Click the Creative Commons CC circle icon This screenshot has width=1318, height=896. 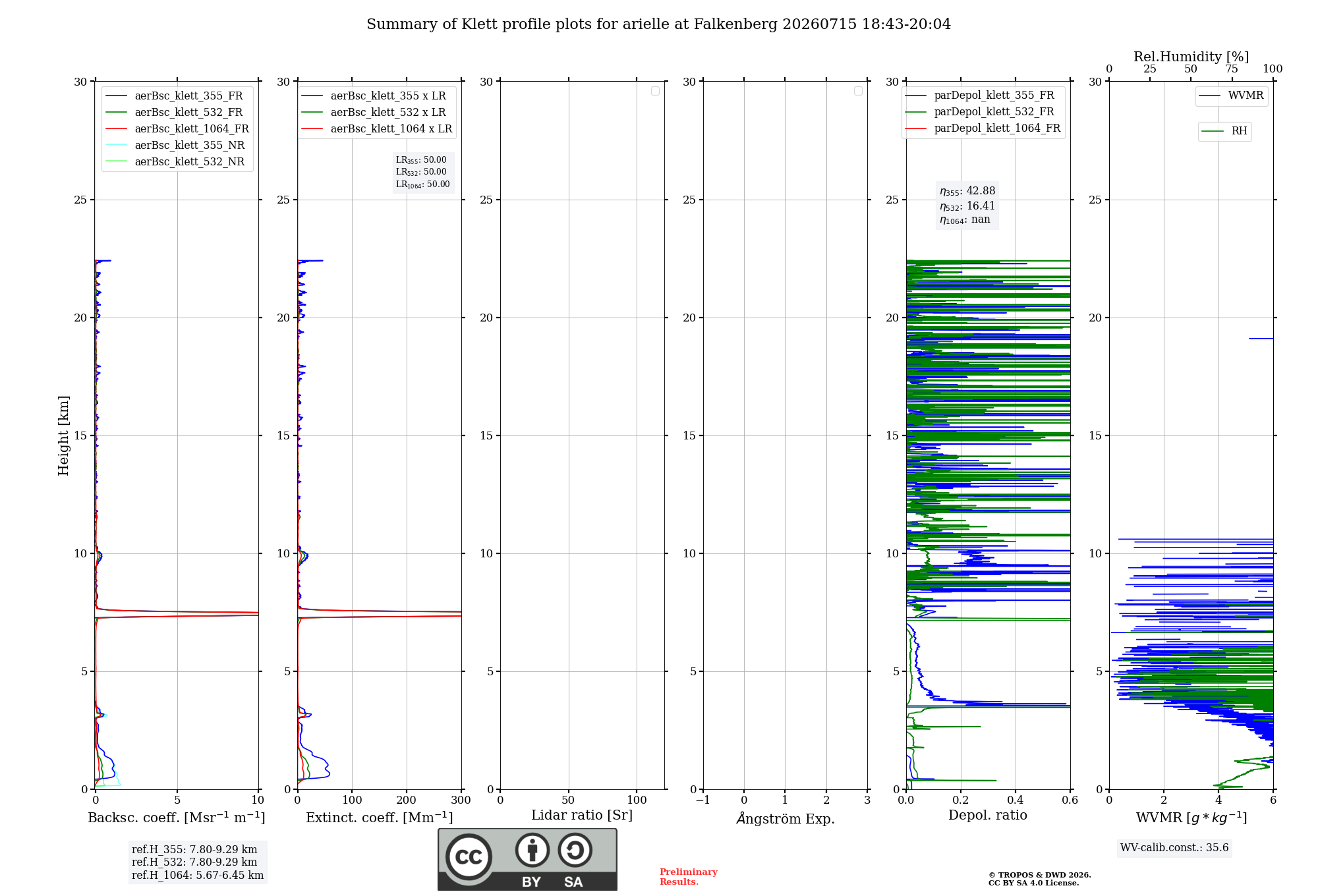[469, 856]
